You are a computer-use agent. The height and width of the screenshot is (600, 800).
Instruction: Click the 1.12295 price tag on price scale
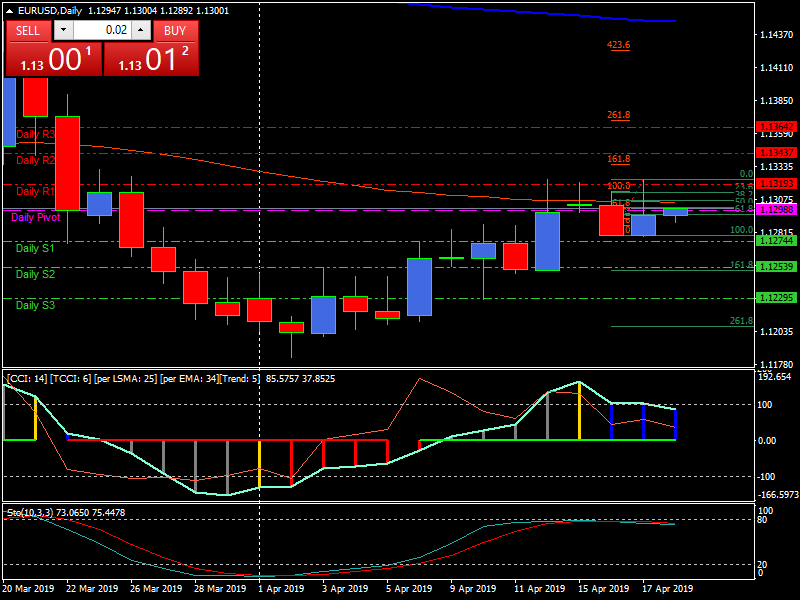click(x=776, y=298)
